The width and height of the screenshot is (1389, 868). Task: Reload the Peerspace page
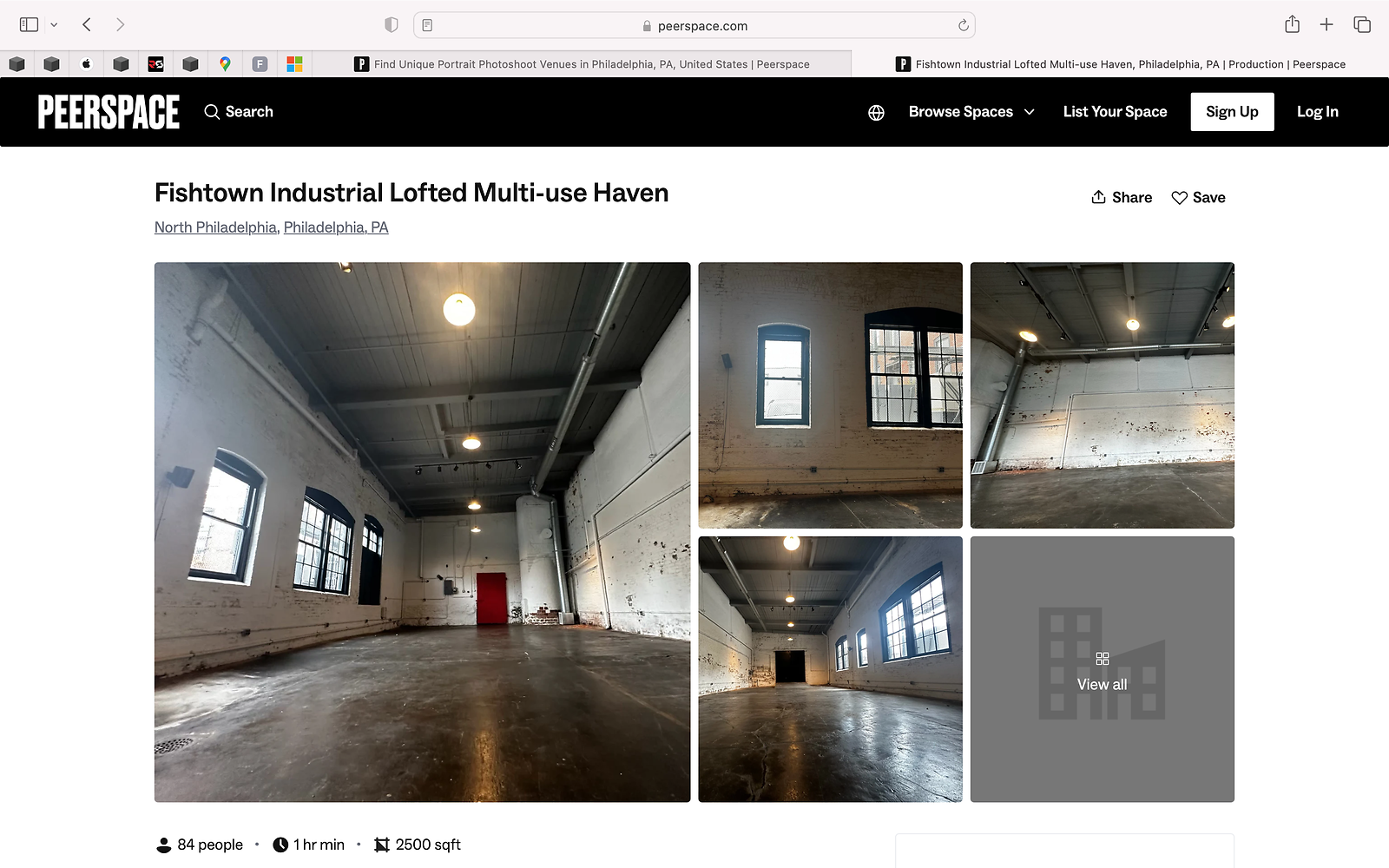963,25
